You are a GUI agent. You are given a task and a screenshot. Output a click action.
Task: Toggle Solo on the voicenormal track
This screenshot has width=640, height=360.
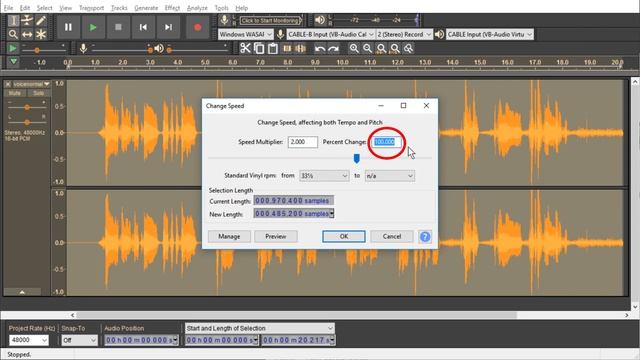pos(38,93)
